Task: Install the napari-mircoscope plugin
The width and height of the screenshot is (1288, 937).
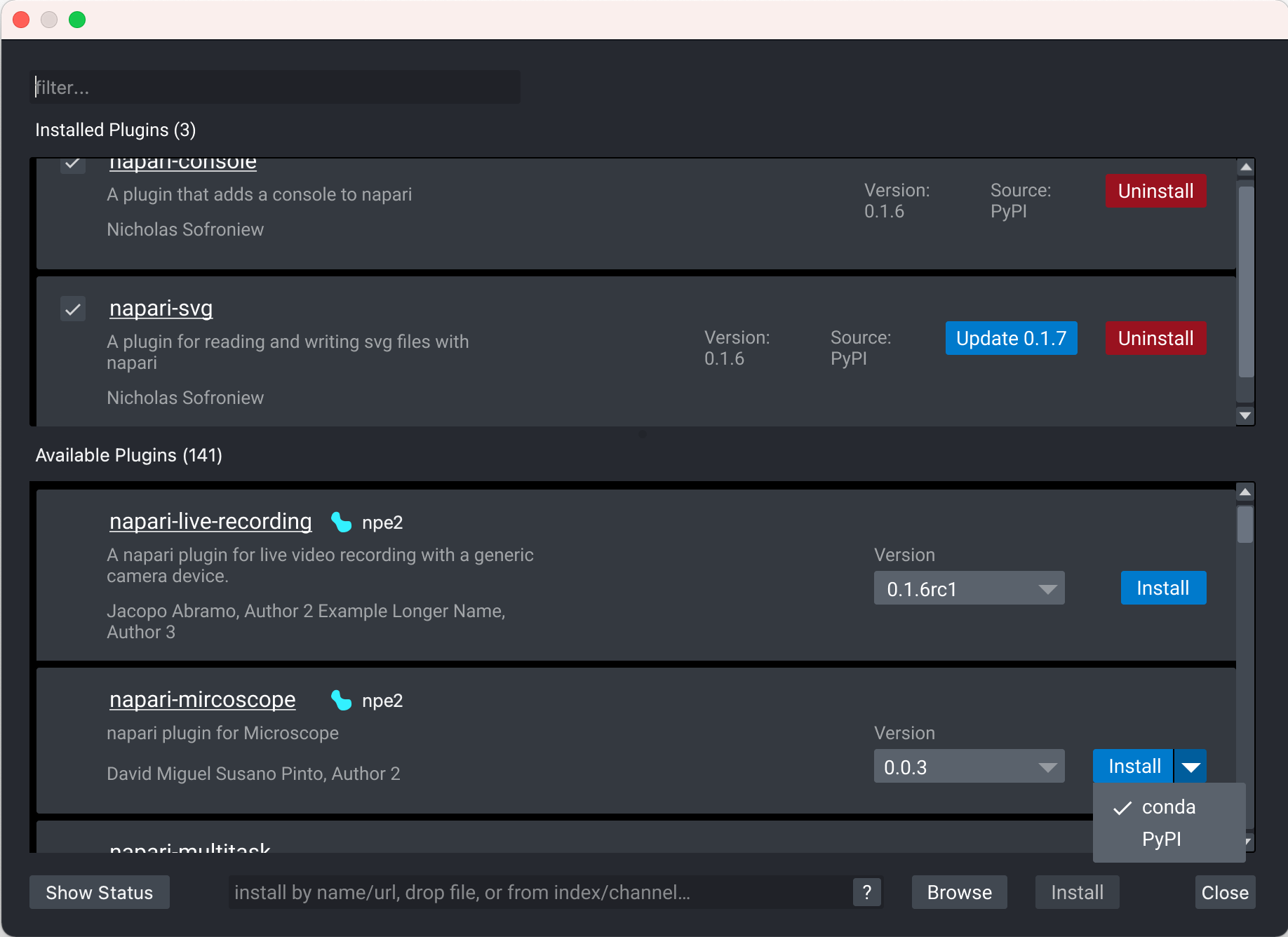Action: [1134, 767]
